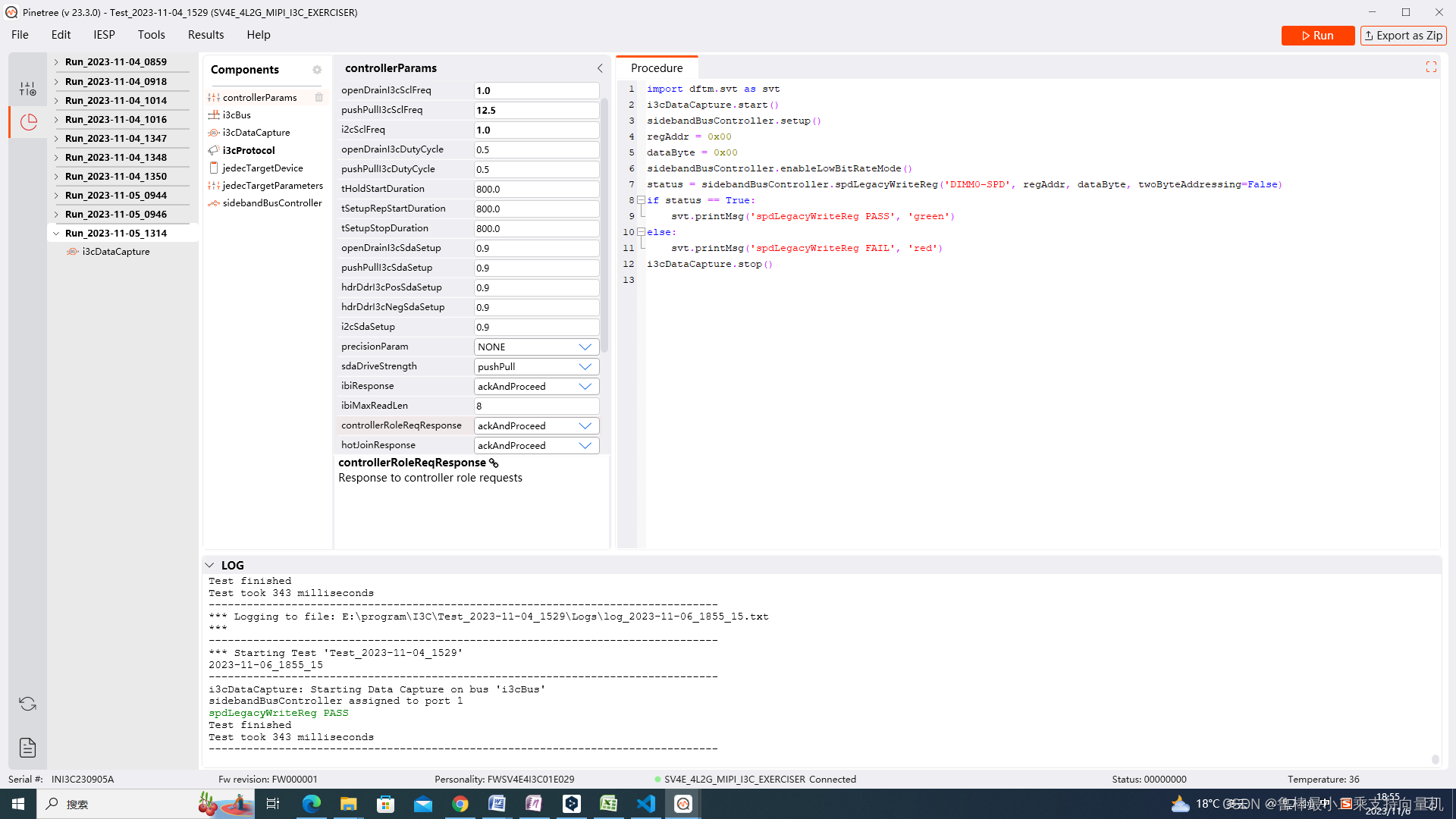
Task: Select Run_2023-11-05_0946 in run list
Action: [x=116, y=214]
